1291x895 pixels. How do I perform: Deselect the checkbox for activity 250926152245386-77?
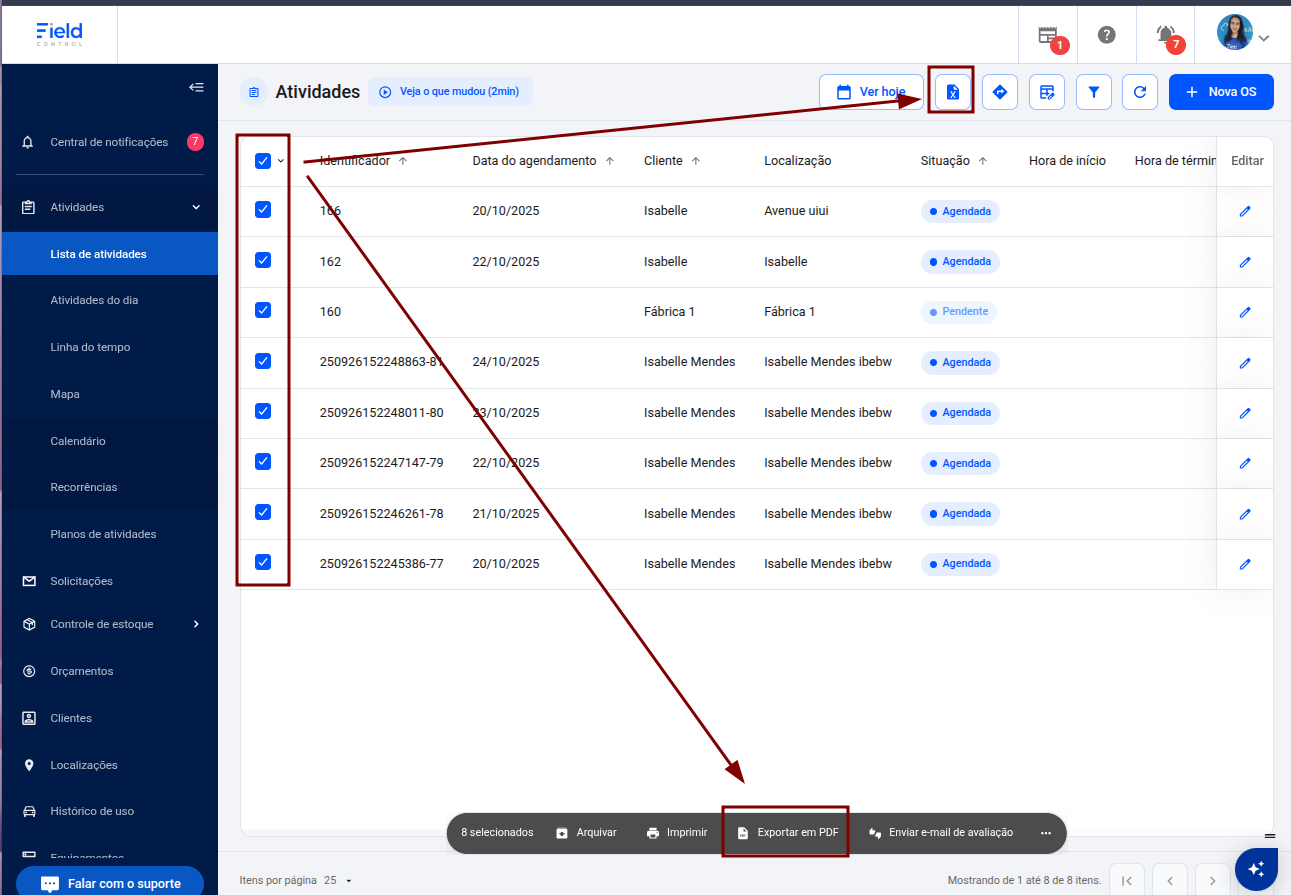(263, 562)
